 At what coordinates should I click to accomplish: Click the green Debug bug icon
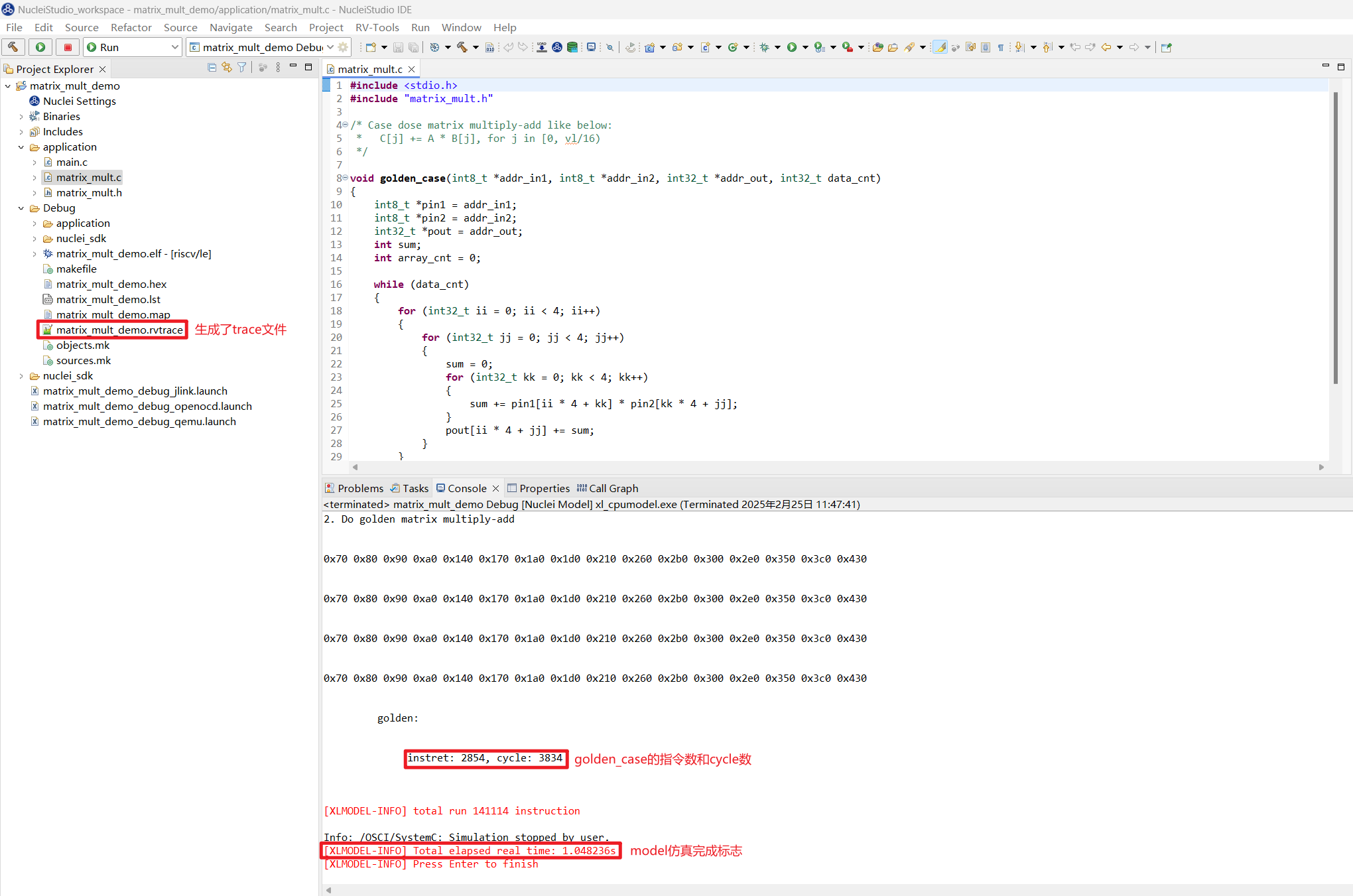click(x=764, y=47)
